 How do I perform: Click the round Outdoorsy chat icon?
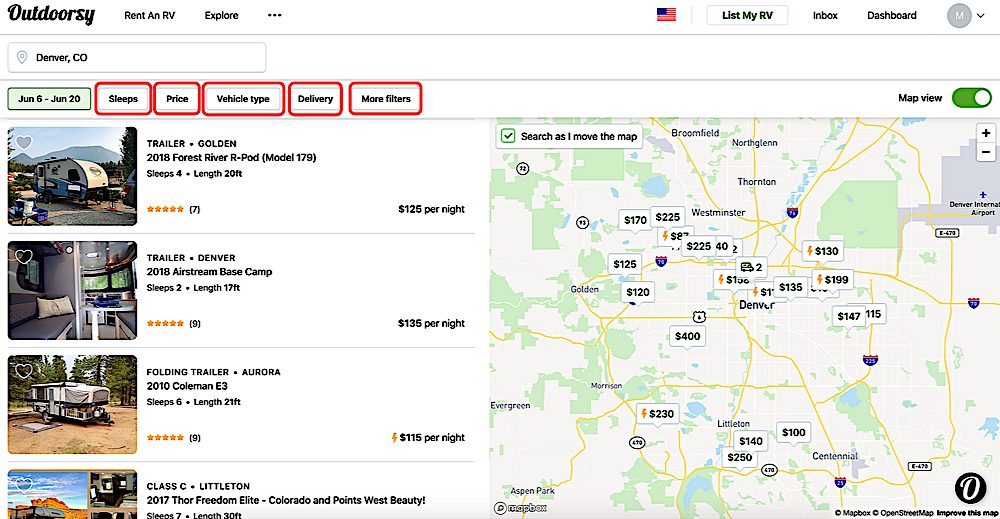[x=969, y=487]
